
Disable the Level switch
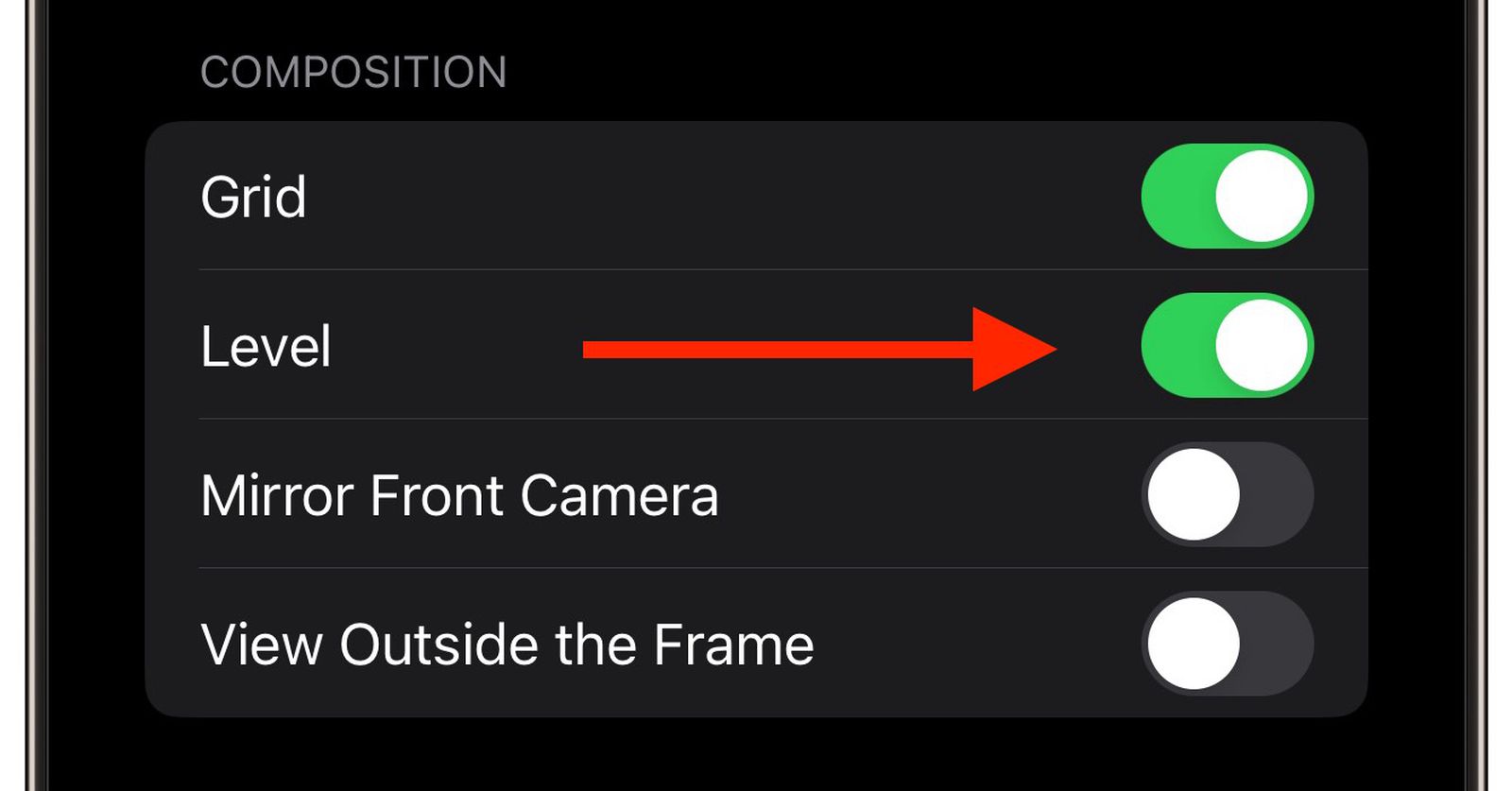click(x=1227, y=346)
